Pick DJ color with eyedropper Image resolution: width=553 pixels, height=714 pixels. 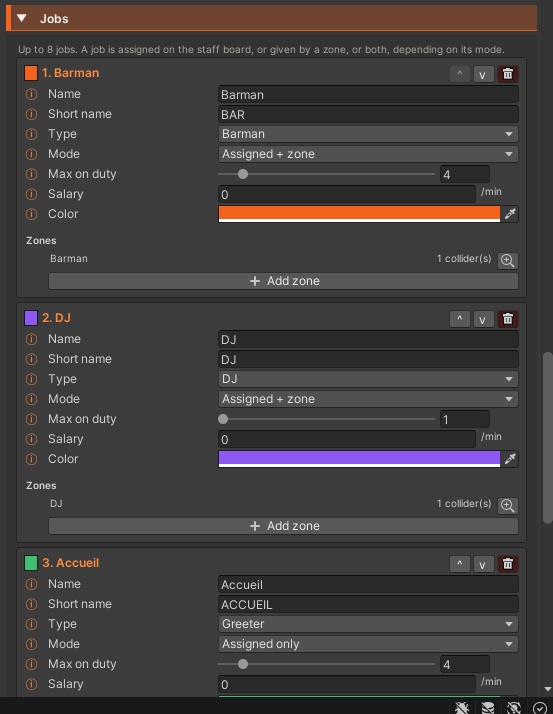[510, 459]
